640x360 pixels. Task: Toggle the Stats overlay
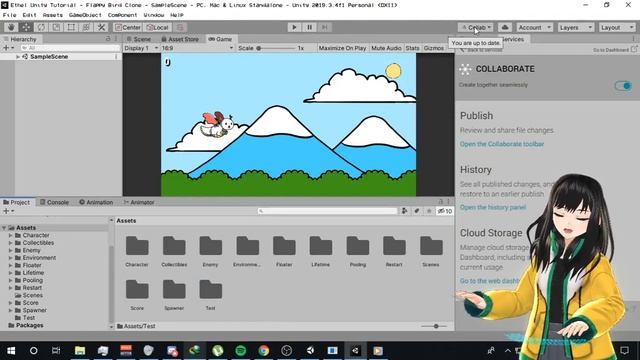[412, 48]
